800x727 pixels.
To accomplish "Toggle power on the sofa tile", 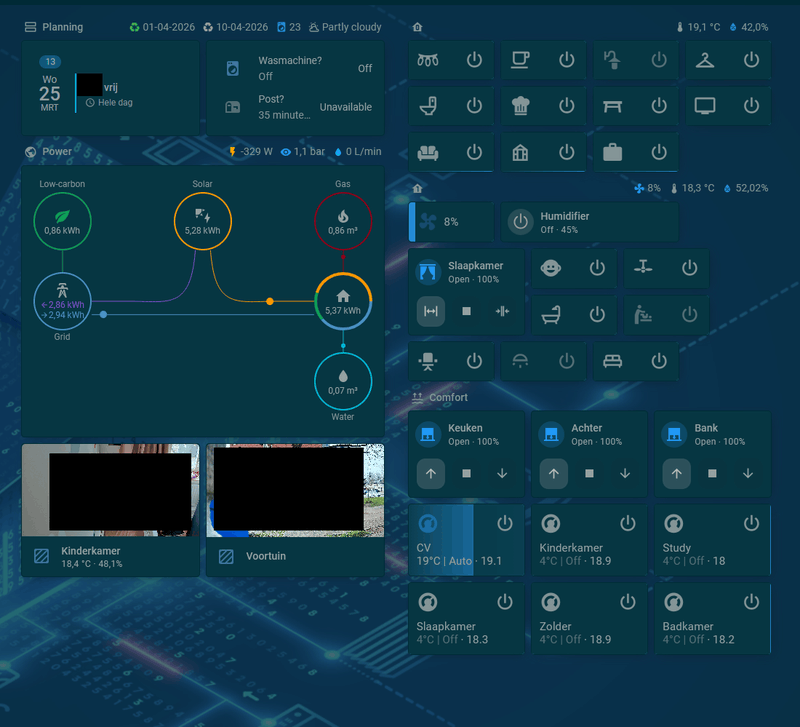I will tap(474, 152).
